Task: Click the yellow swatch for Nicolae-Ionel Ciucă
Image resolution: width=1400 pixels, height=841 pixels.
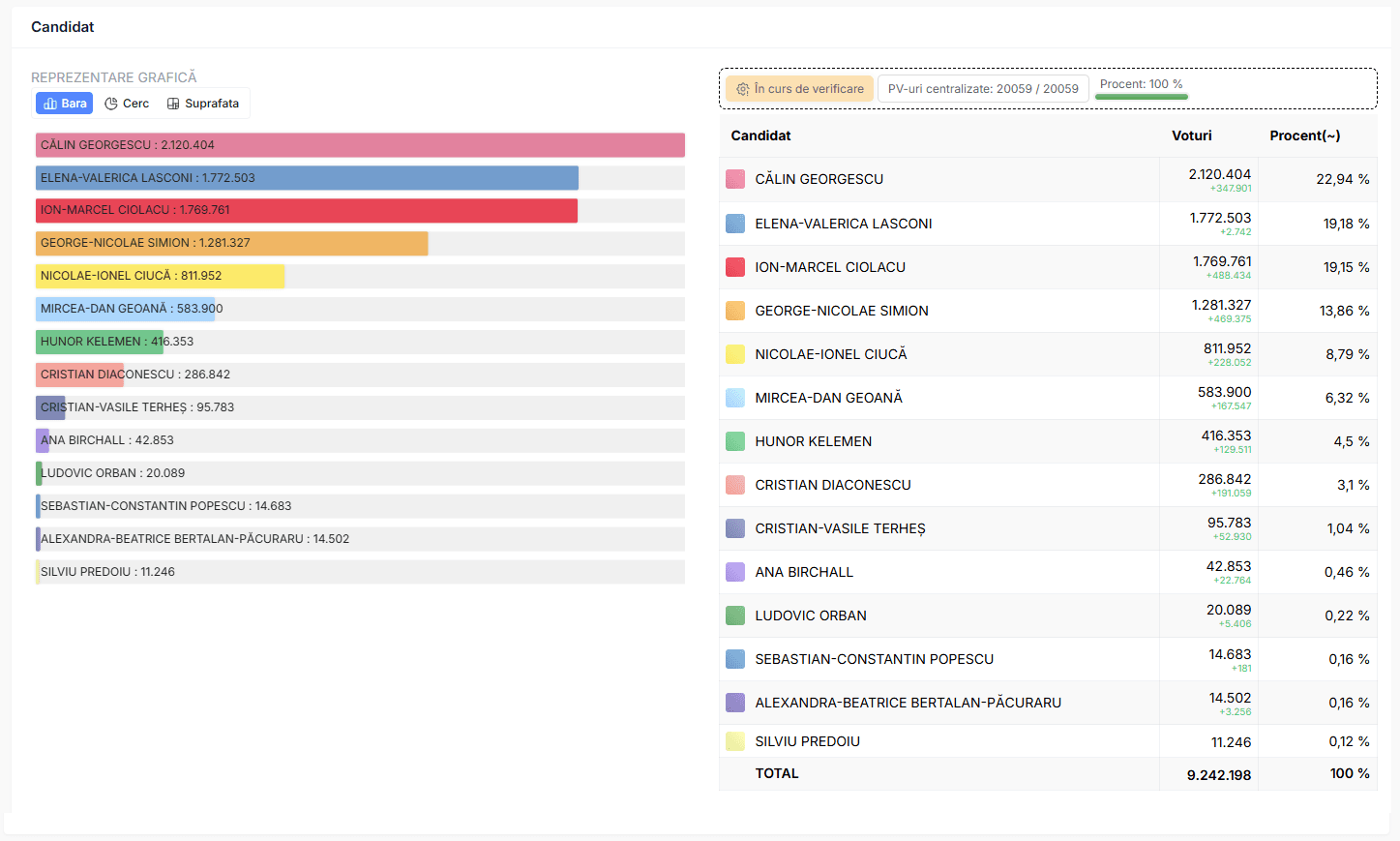Action: click(735, 354)
